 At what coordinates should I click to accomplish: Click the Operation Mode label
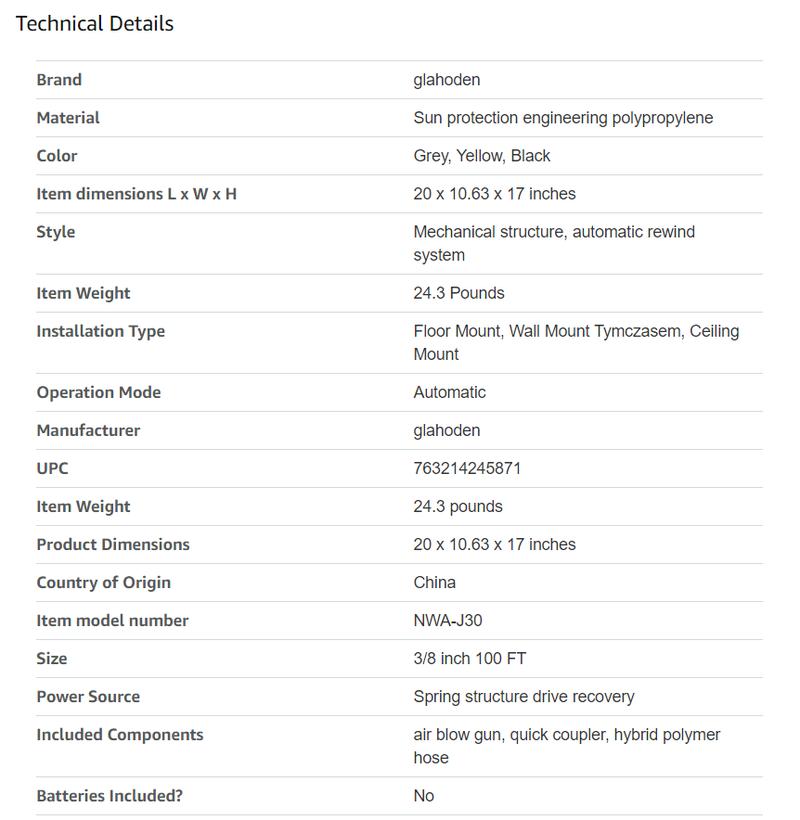98,392
